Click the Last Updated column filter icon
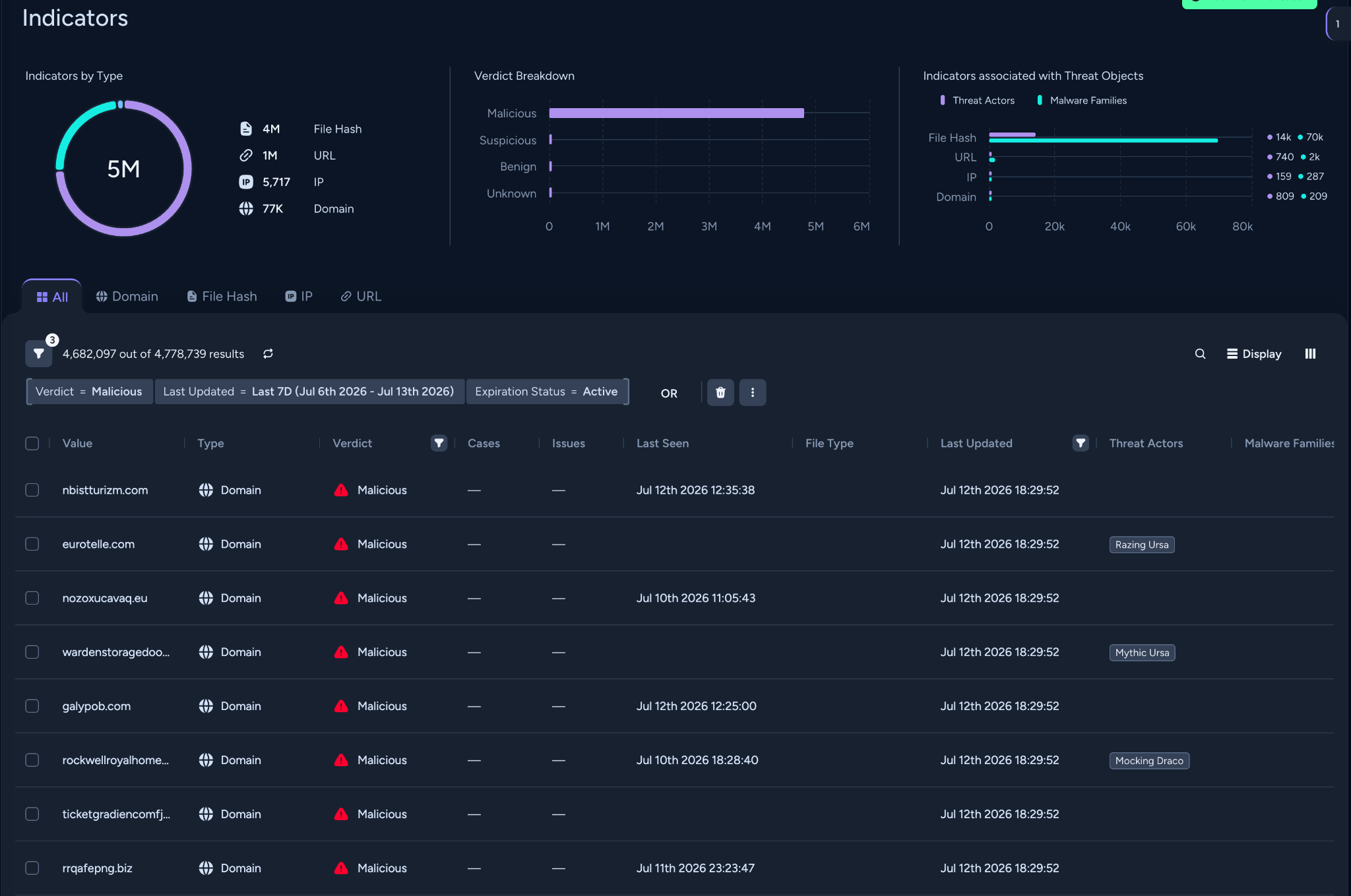This screenshot has height=896, width=1351. pos(1081,443)
